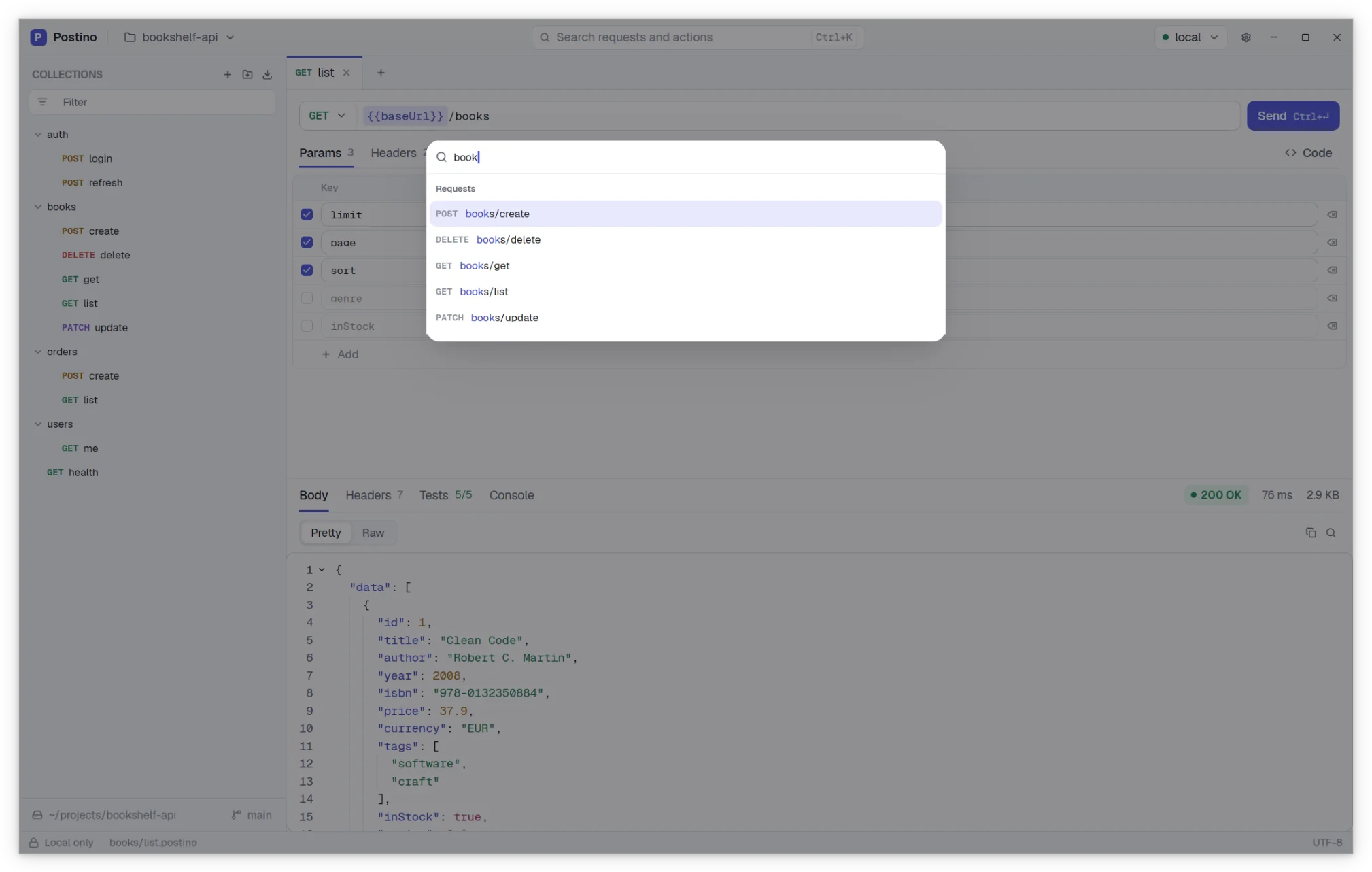Open the local environment dropdown
Viewport: 1372px width, 872px height.
pos(1190,37)
